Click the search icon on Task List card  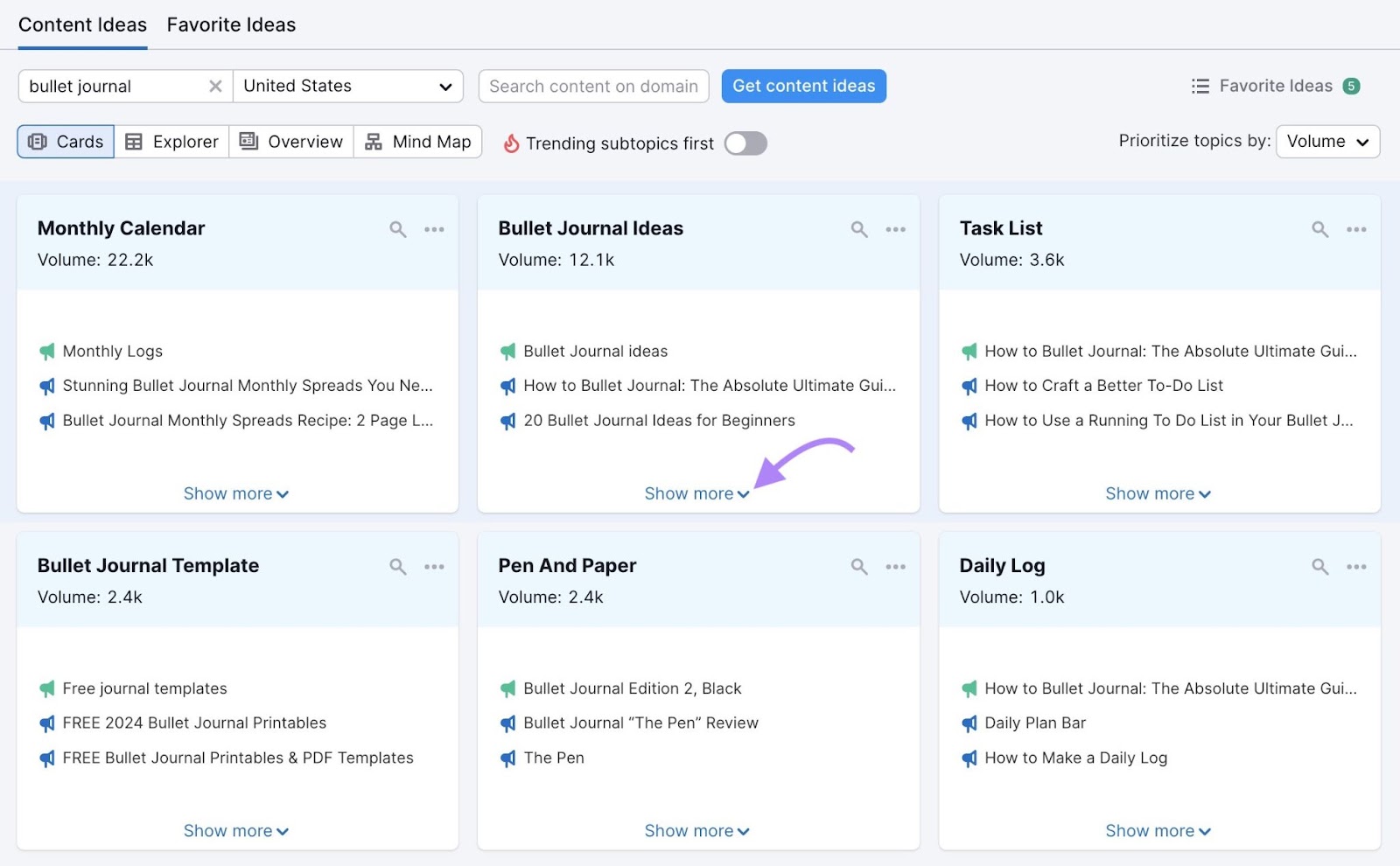pyautogui.click(x=1319, y=229)
